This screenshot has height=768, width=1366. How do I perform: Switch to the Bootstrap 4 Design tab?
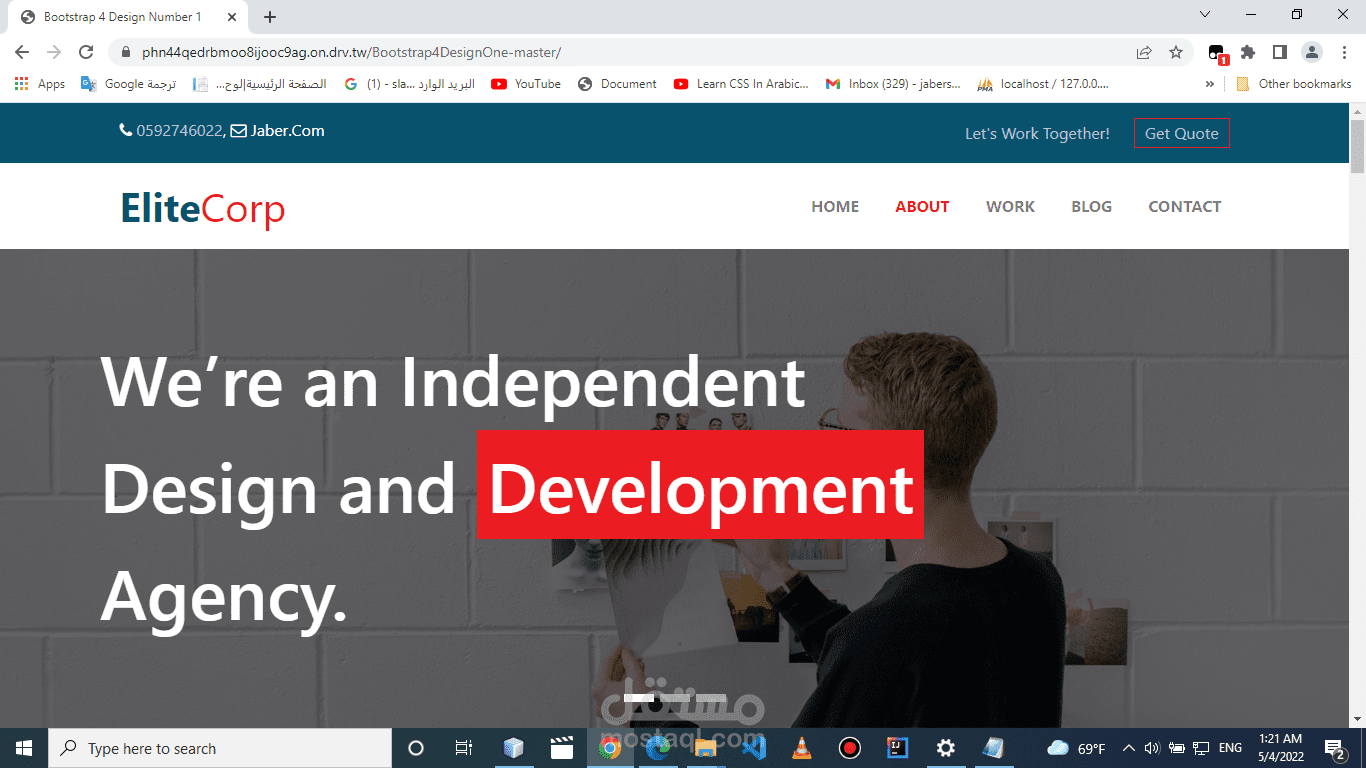coord(120,16)
